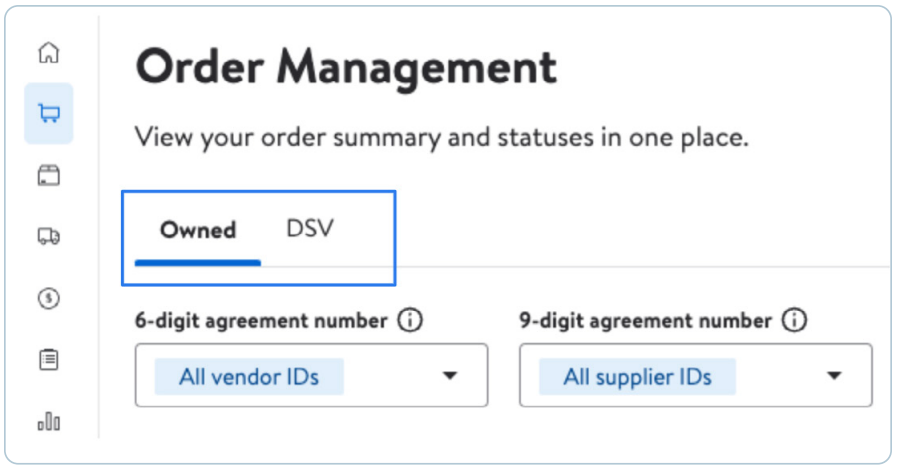Click the 9-digit agreement number label
This screenshot has height=469, width=898.
[645, 321]
